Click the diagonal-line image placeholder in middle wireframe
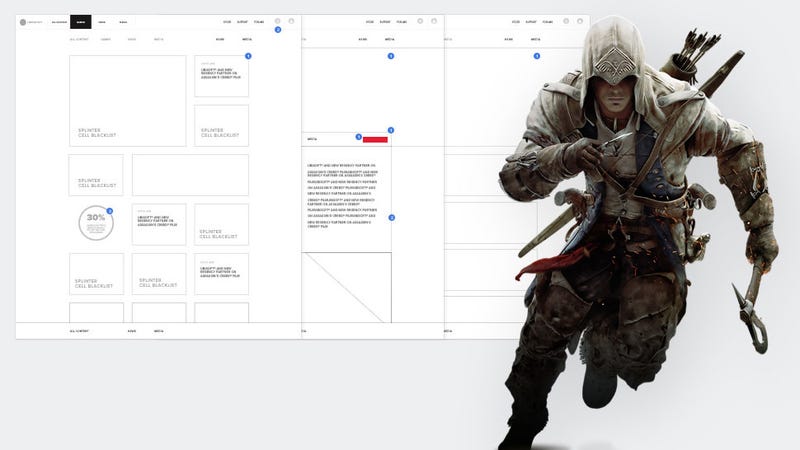Image resolution: width=800 pixels, height=450 pixels. point(346,287)
